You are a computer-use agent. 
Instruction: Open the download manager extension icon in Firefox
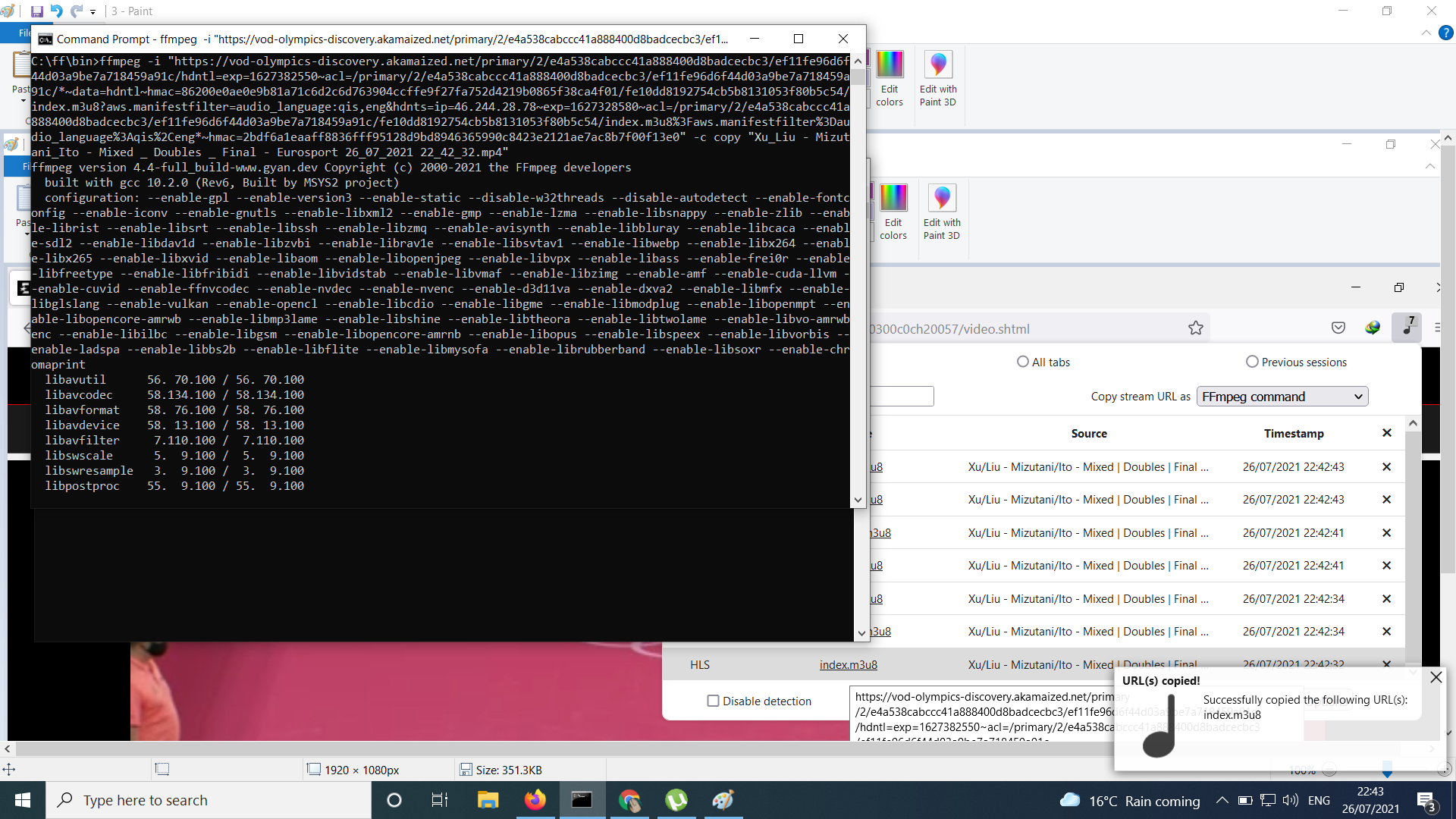(x=1373, y=328)
